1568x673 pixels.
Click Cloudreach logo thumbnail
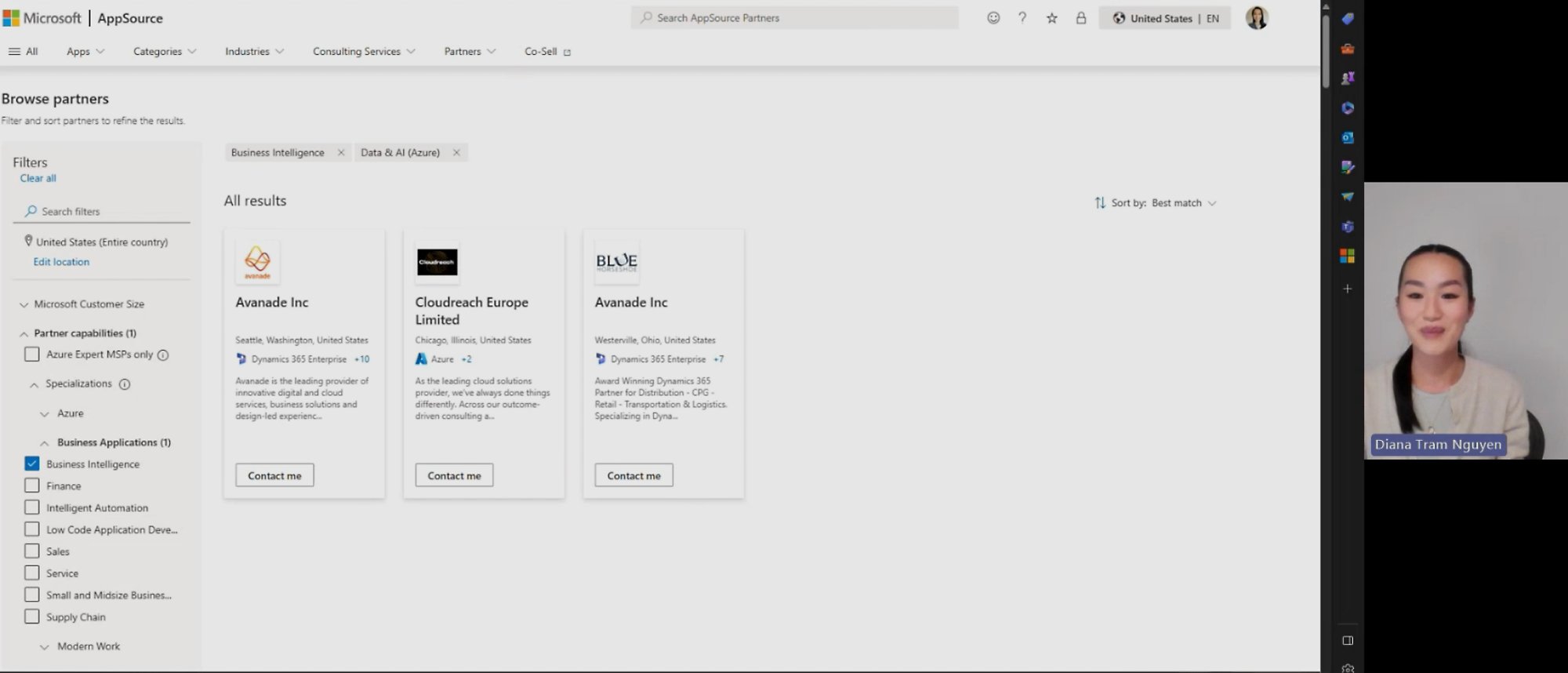coord(437,262)
